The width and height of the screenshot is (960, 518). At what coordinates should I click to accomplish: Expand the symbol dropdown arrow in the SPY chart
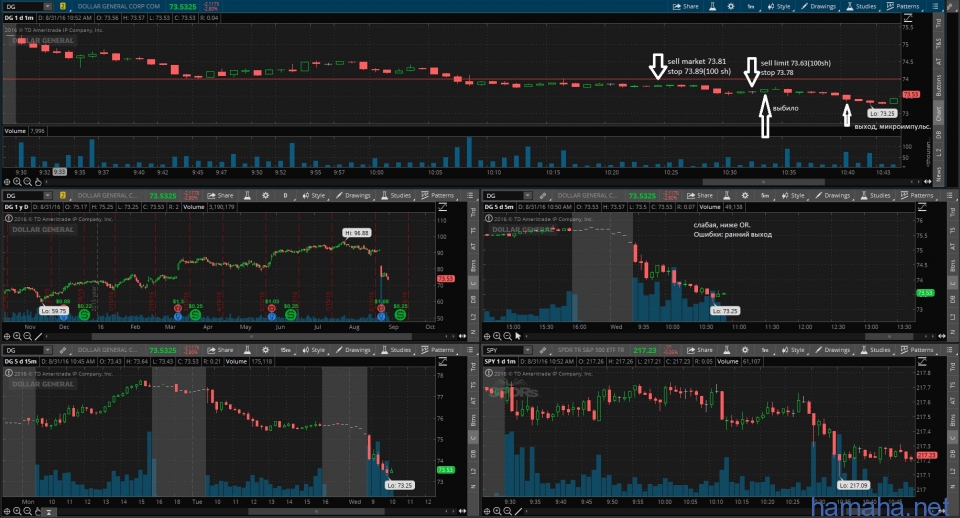tap(527, 350)
